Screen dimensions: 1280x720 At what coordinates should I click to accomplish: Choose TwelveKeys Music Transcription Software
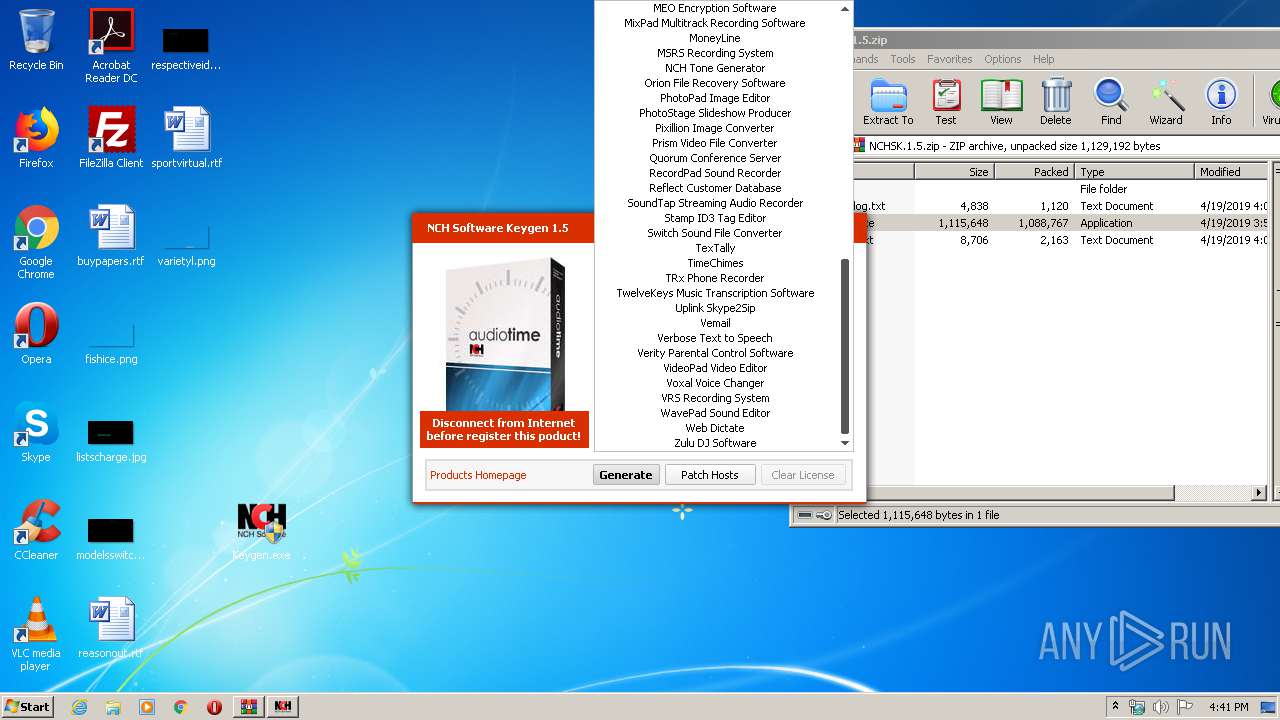(715, 293)
